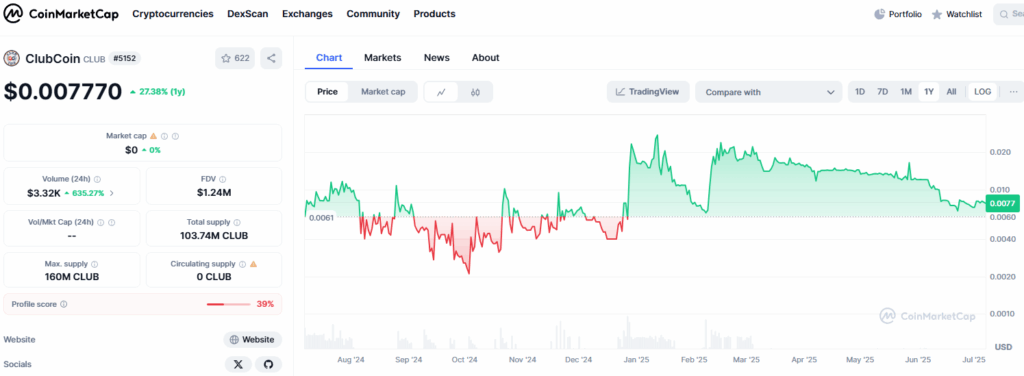Open the GitHub social link

pyautogui.click(x=268, y=364)
